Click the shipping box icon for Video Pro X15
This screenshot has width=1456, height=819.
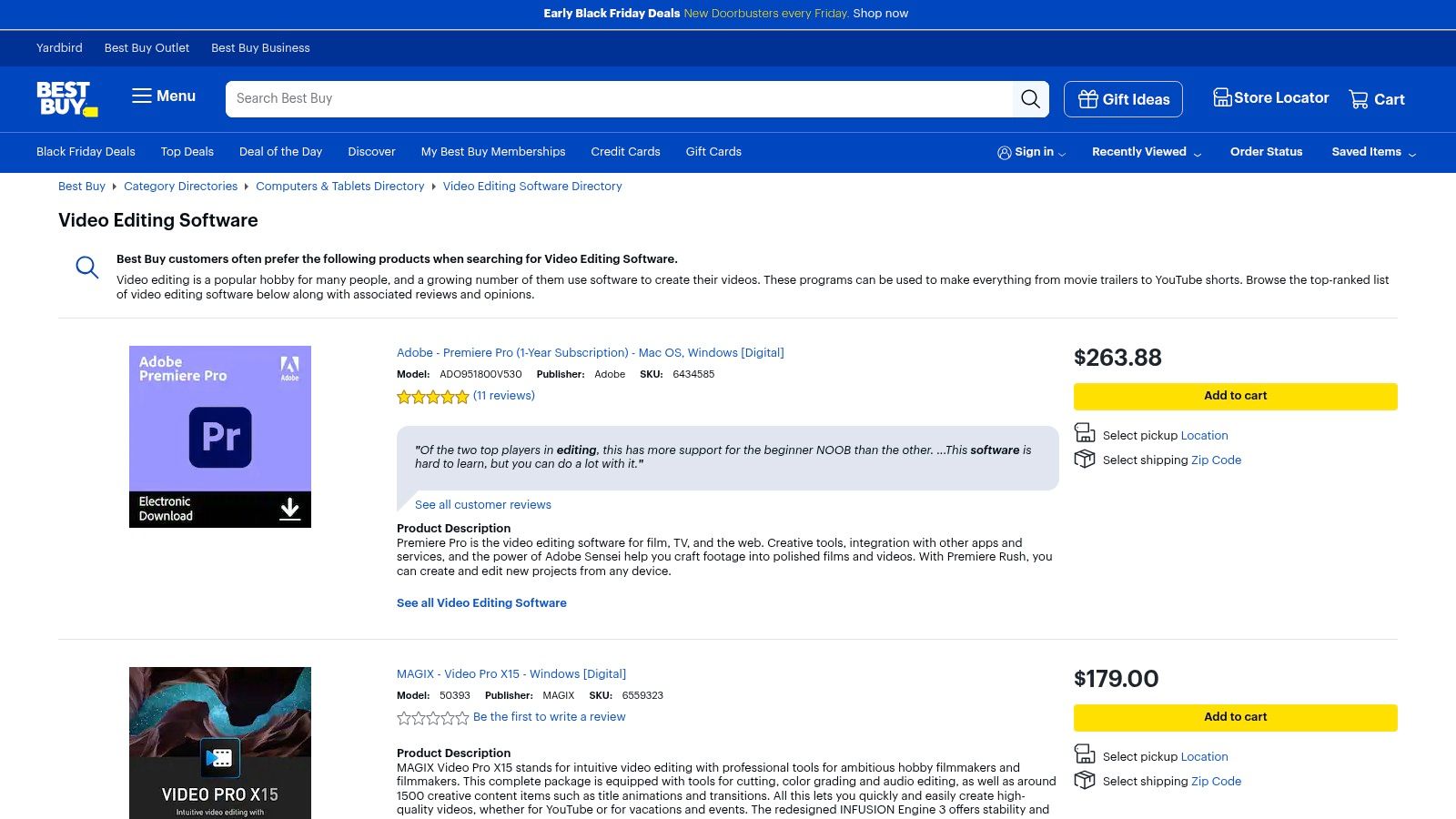[1085, 780]
